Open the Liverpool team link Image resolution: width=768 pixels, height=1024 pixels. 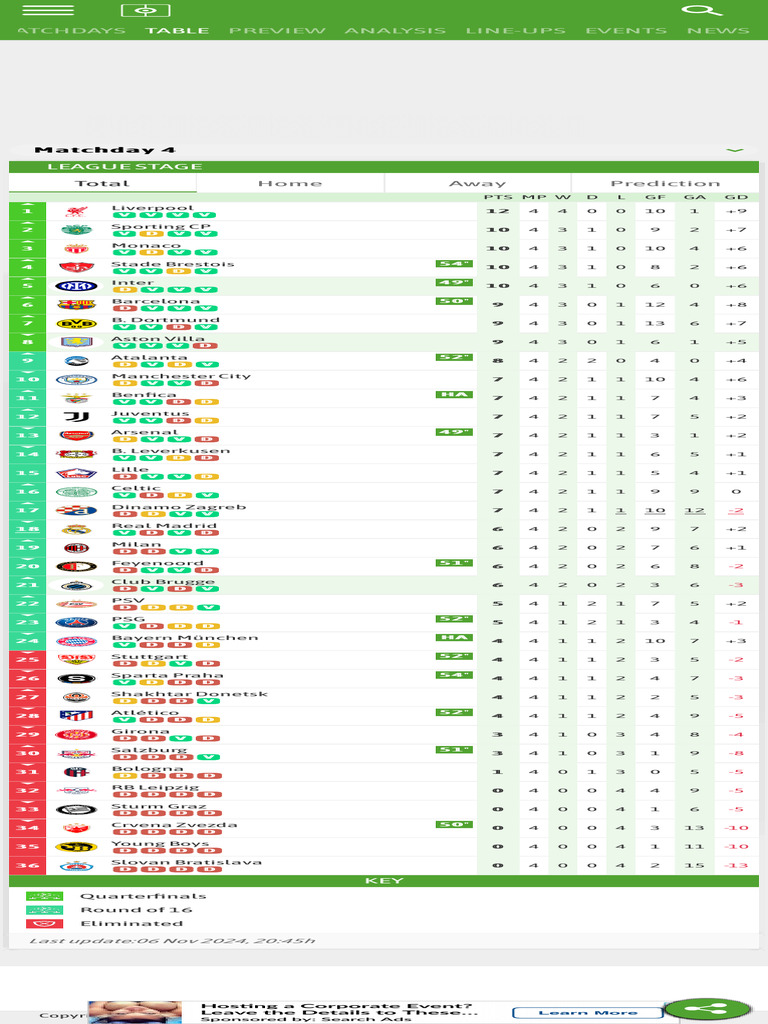click(x=153, y=208)
